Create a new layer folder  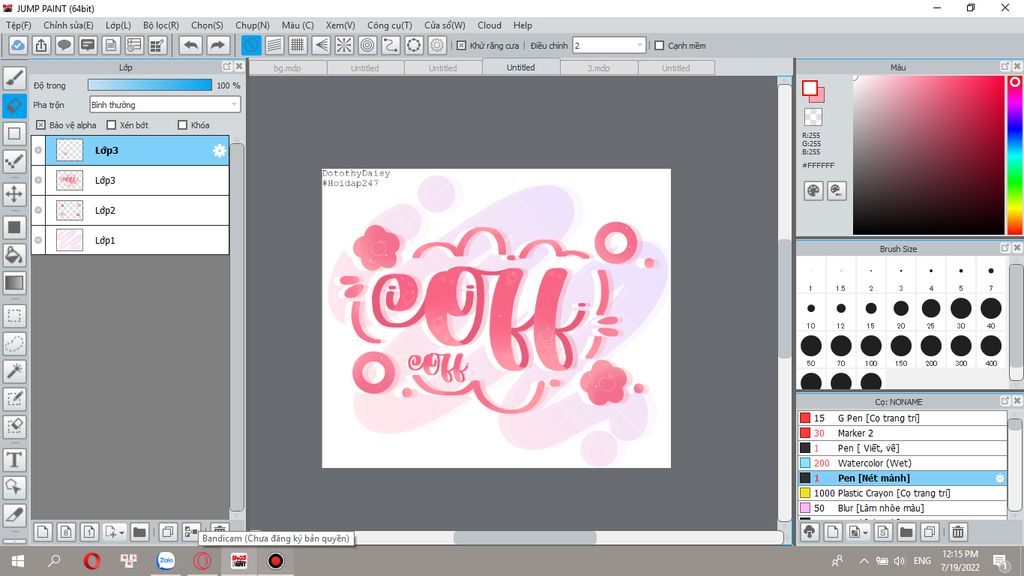(x=139, y=532)
